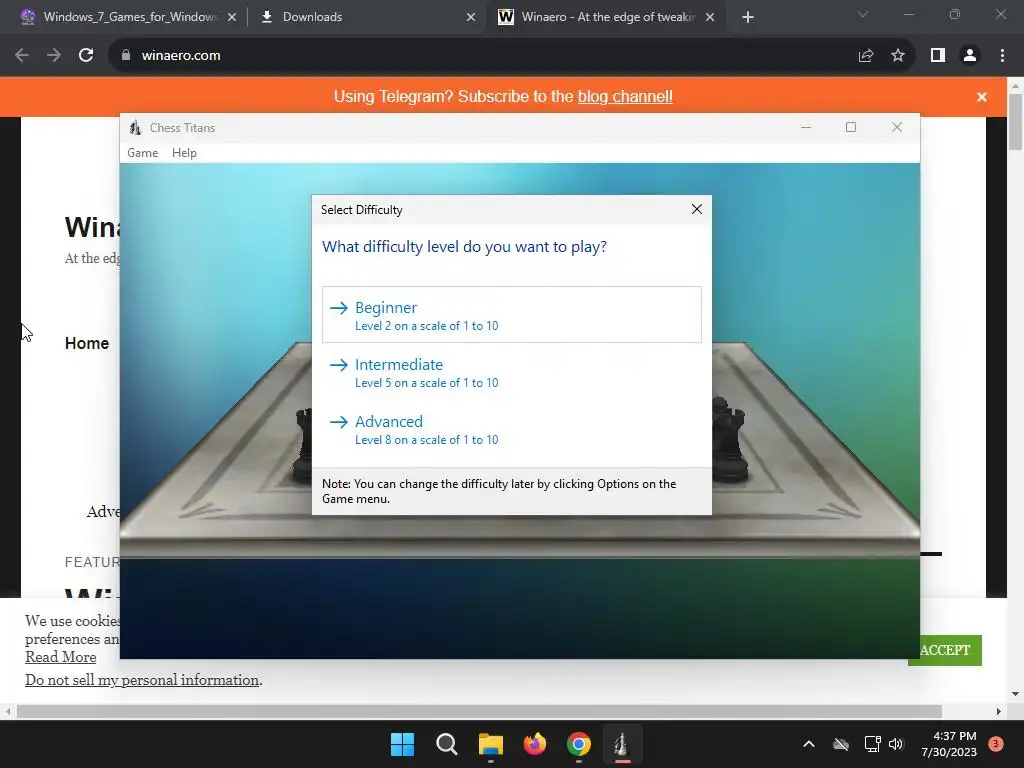1024x768 pixels.
Task: Open volume control tray icon
Action: (896, 744)
